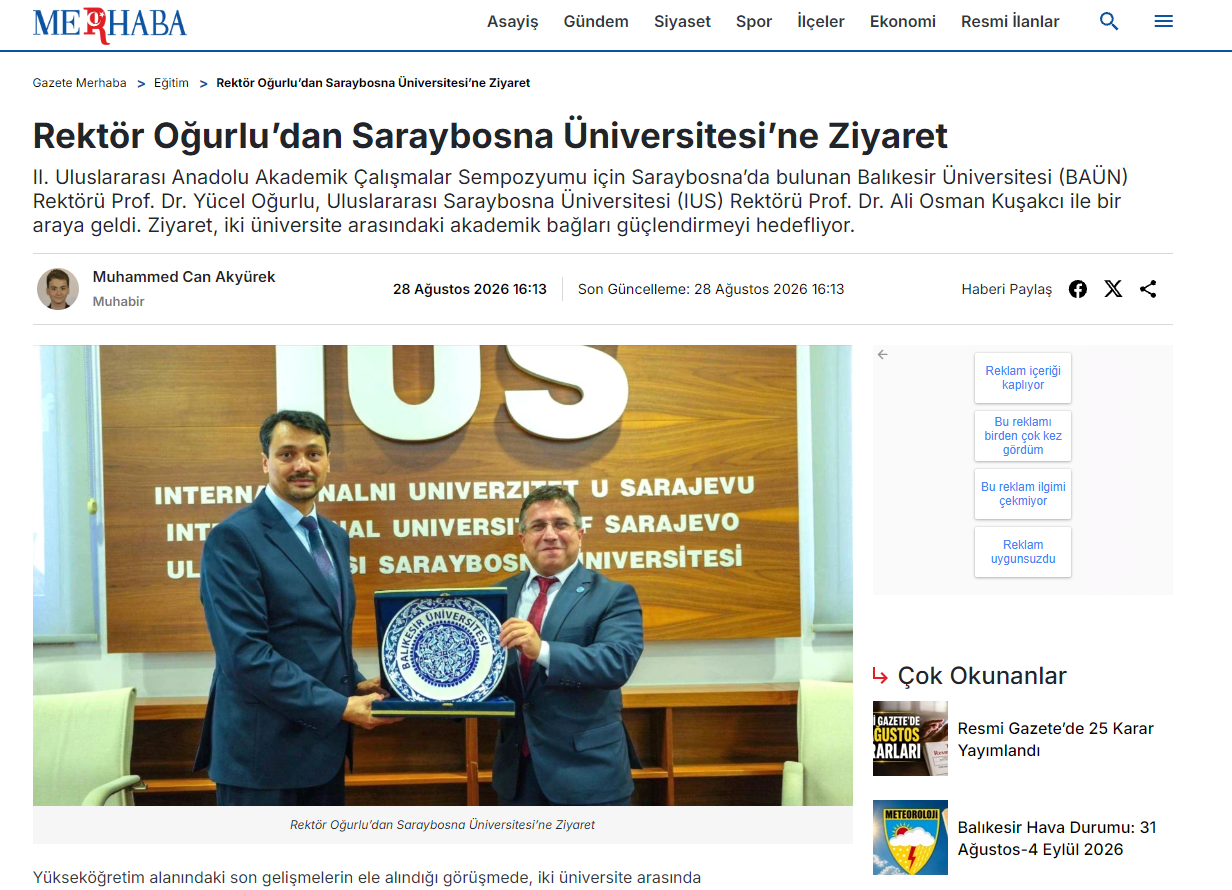This screenshot has height=890, width=1232.
Task: Open Muhammed Can Akyürek author avatar
Action: click(58, 289)
